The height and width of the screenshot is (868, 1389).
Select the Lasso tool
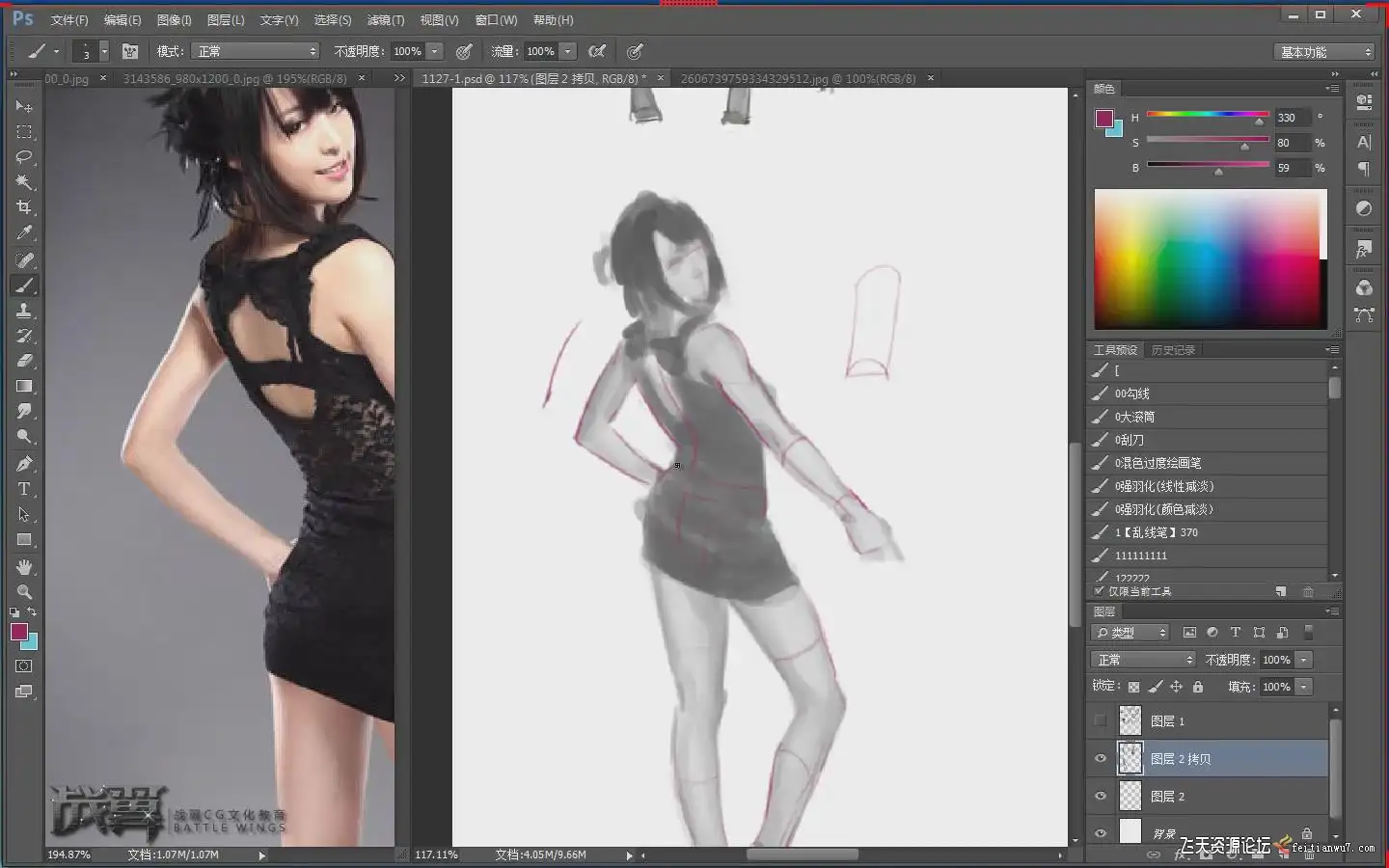tap(24, 157)
